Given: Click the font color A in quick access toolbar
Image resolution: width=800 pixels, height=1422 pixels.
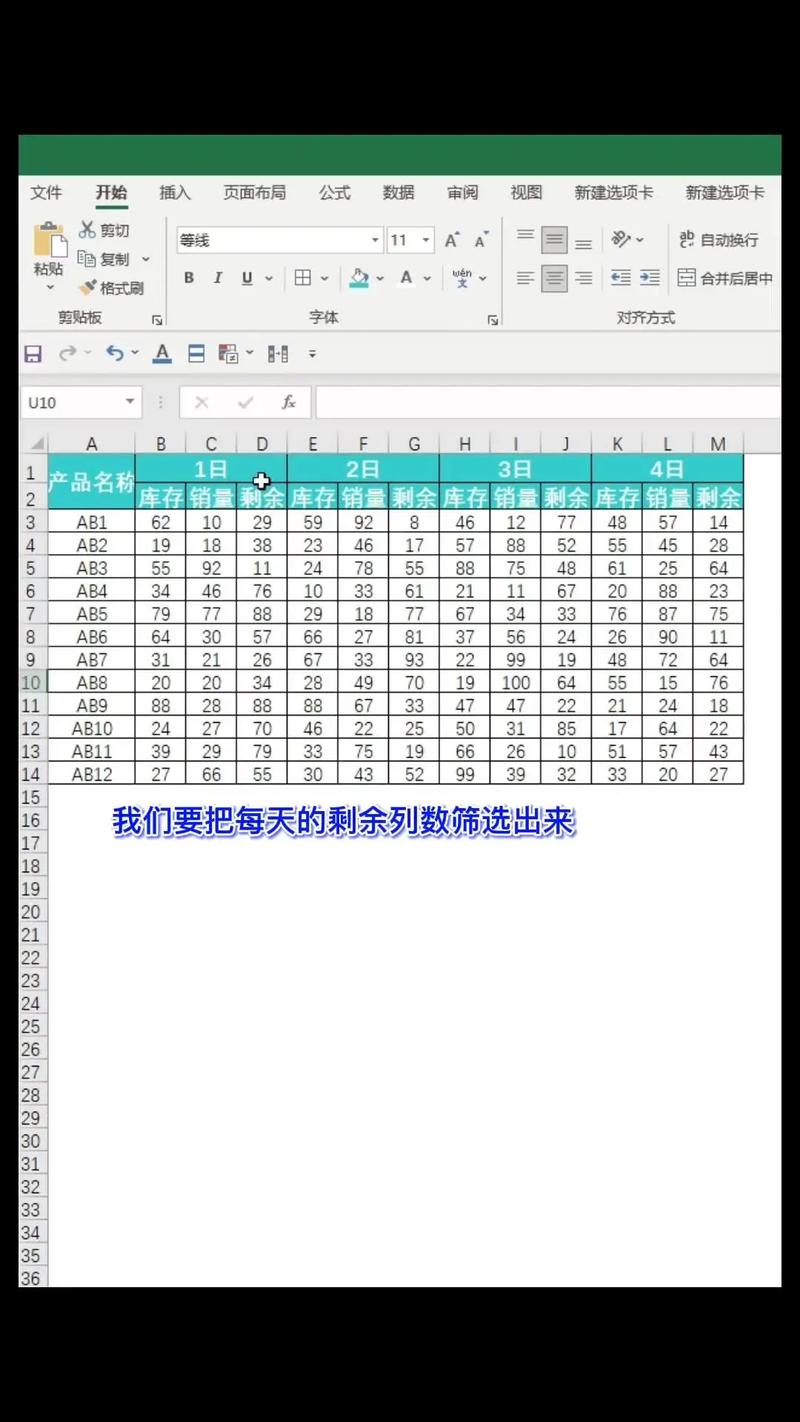Looking at the screenshot, I should point(162,353).
